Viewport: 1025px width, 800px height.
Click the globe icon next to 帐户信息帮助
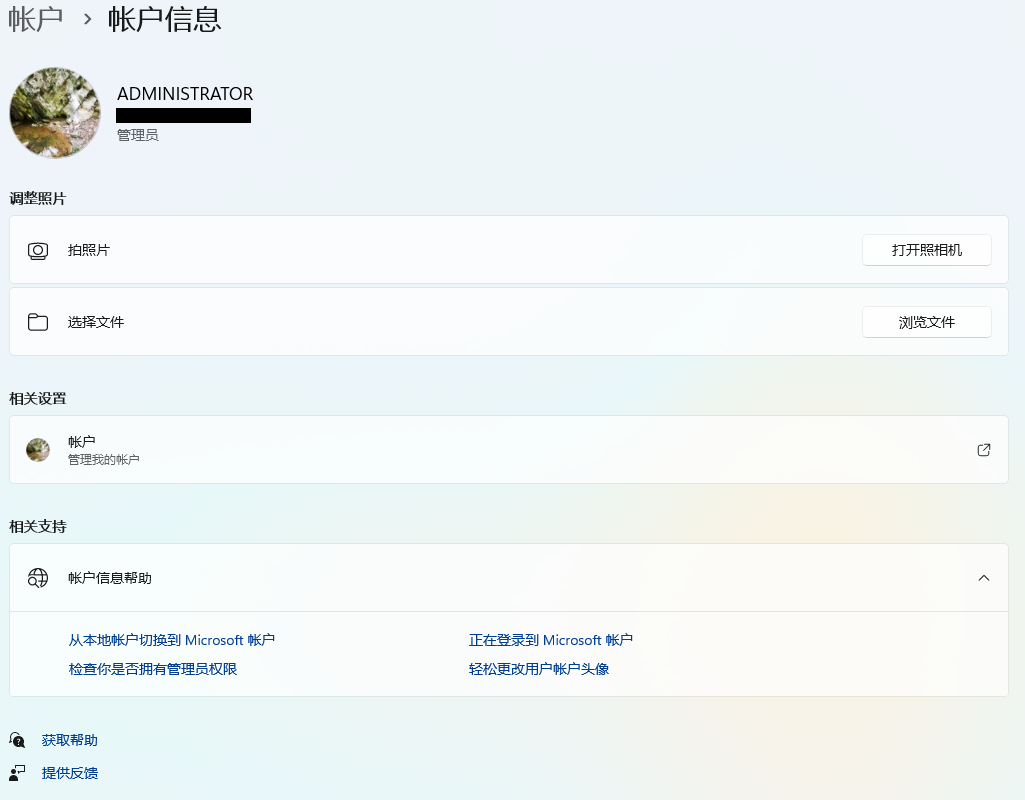38,578
